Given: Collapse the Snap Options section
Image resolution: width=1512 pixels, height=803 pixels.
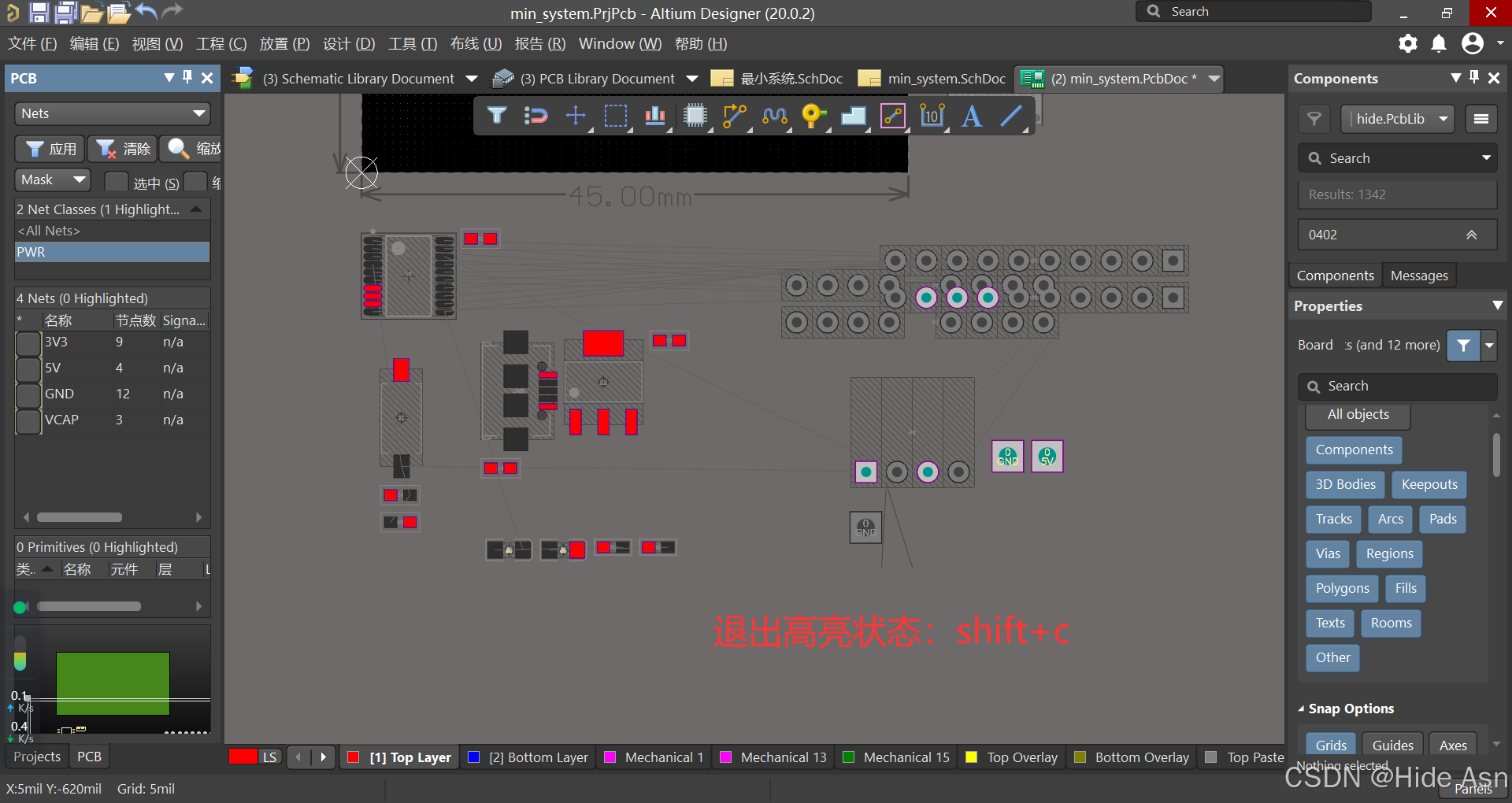Looking at the screenshot, I should (1302, 709).
